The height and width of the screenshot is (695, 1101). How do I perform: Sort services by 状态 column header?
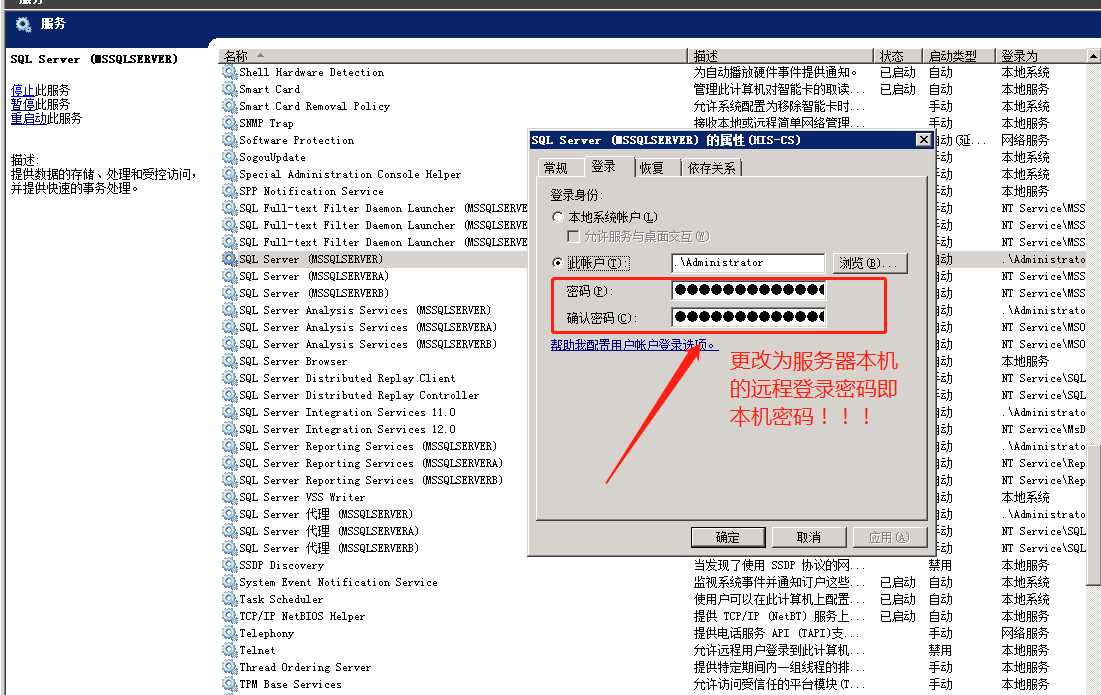point(898,56)
